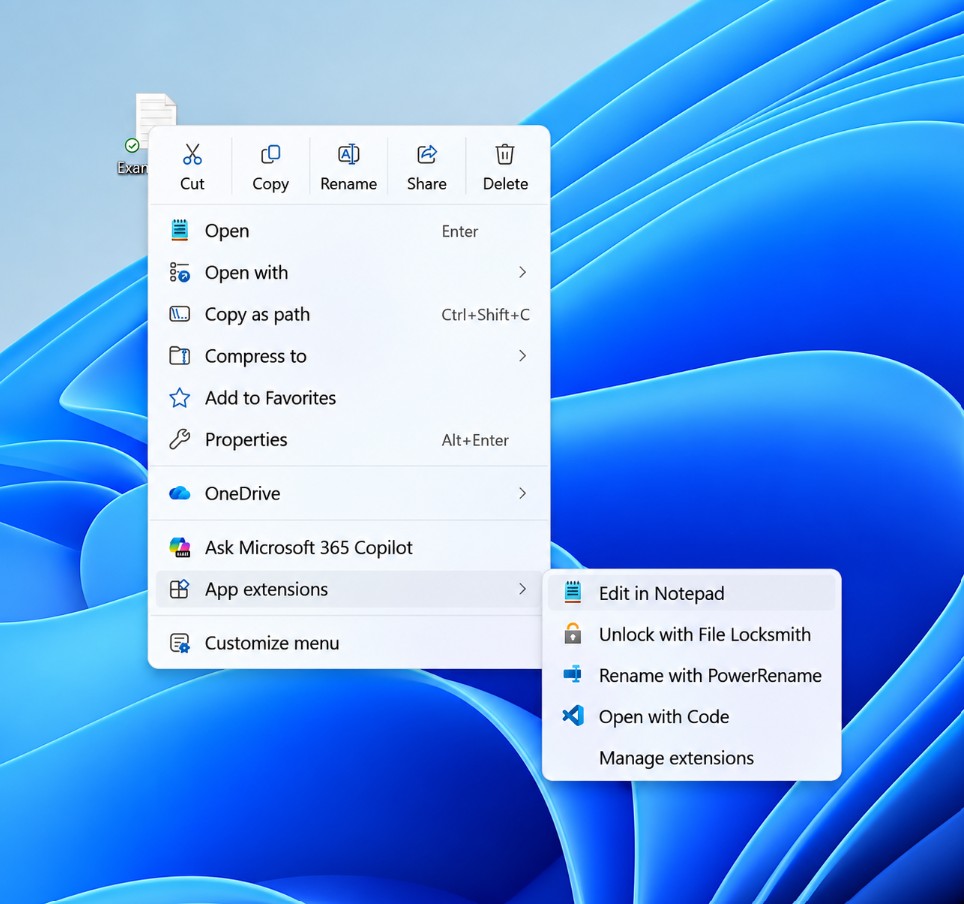
Task: Click the Visual Studio Code icon
Action: tap(573, 716)
